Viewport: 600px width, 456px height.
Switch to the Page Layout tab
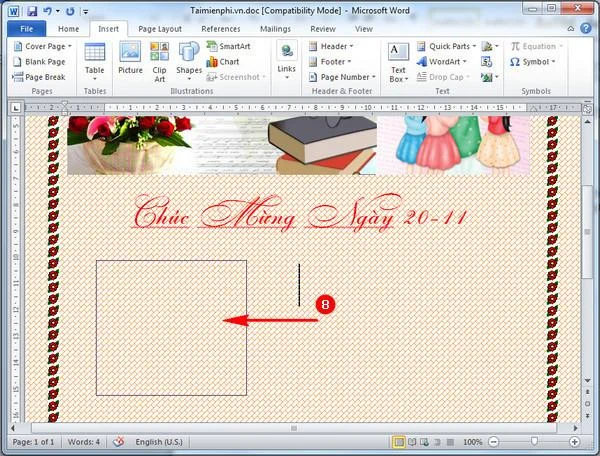click(x=160, y=29)
